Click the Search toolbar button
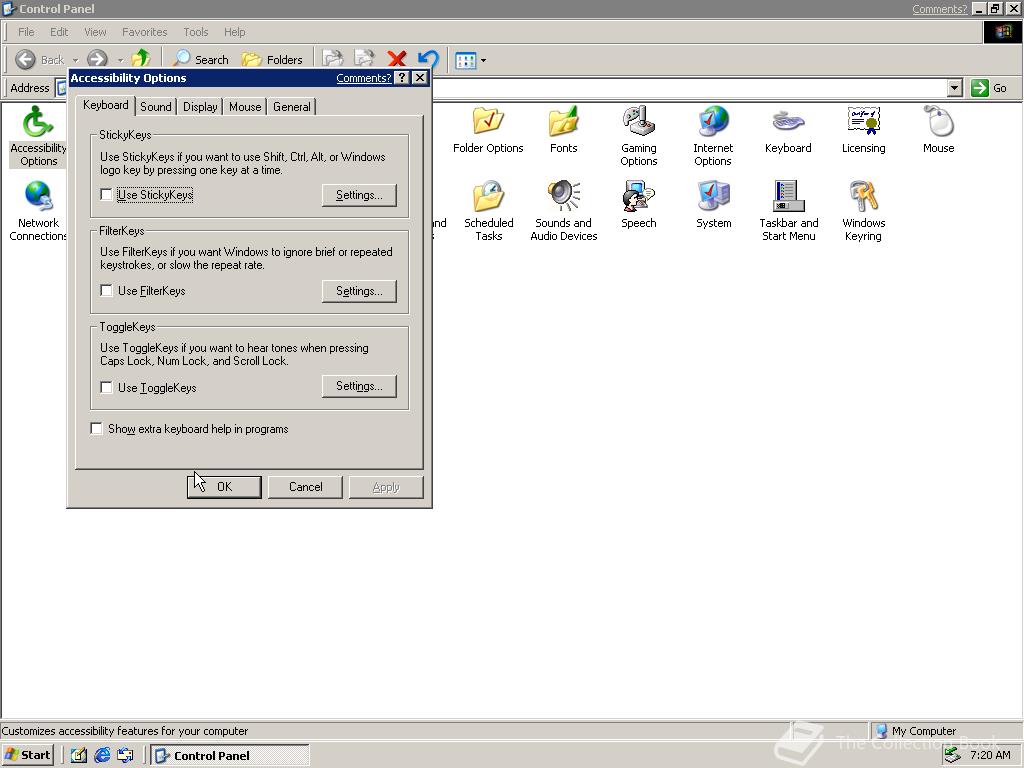The image size is (1024, 768). click(201, 59)
